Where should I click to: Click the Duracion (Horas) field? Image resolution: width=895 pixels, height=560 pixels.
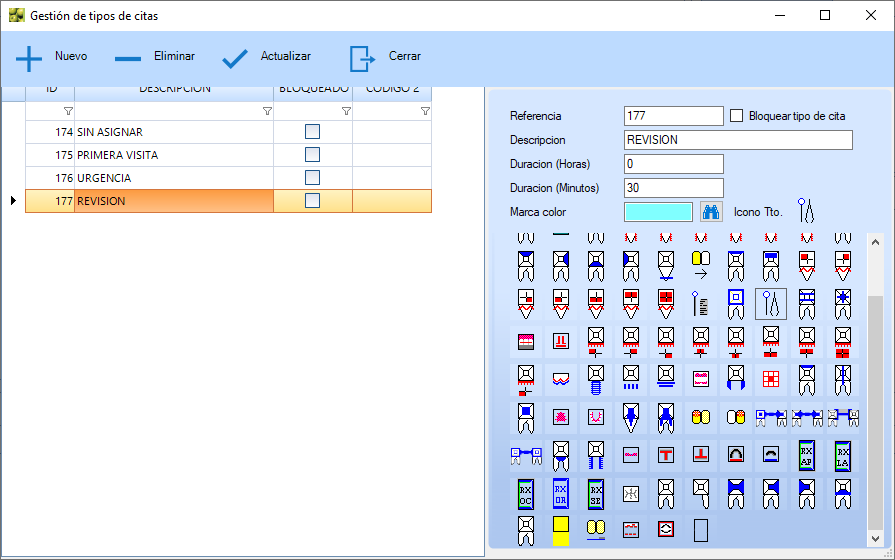pos(674,164)
